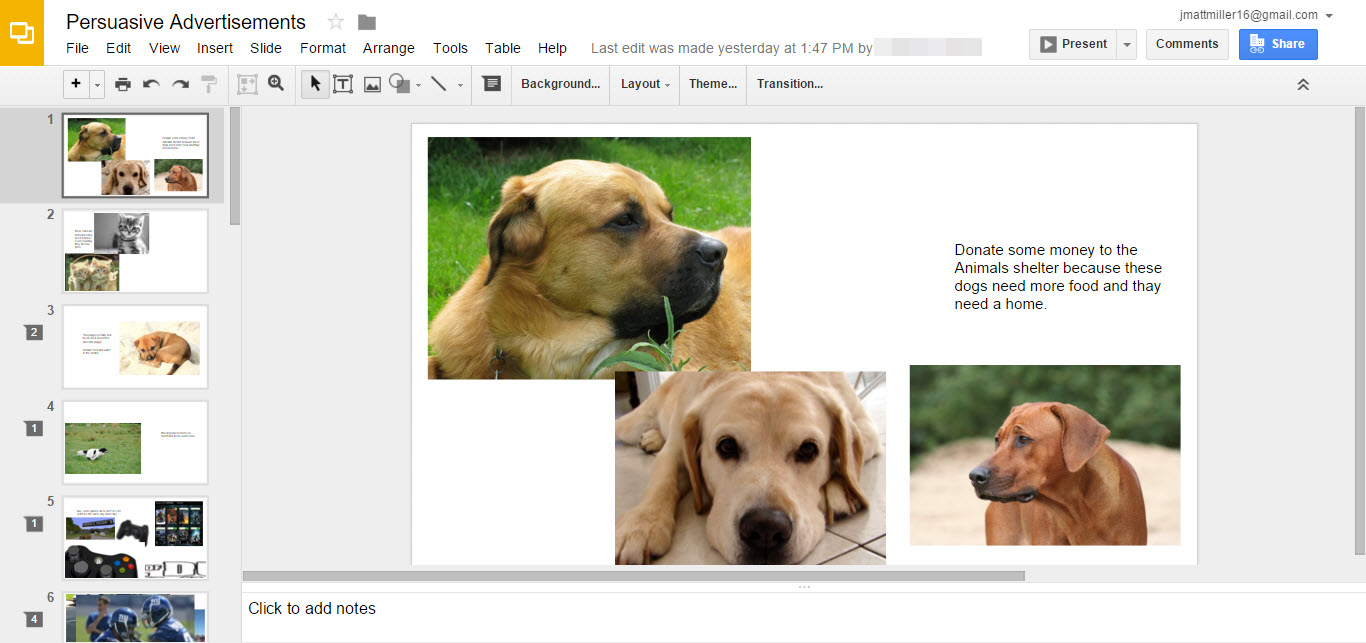
Task: Select slide 2 thumbnail with kittens
Action: (x=135, y=251)
